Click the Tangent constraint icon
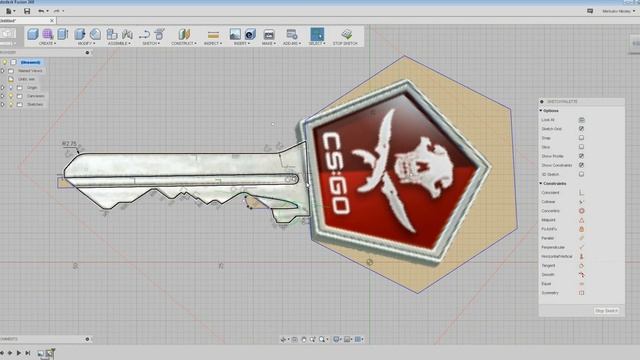Viewport: 640px width, 360px height. pos(582,266)
